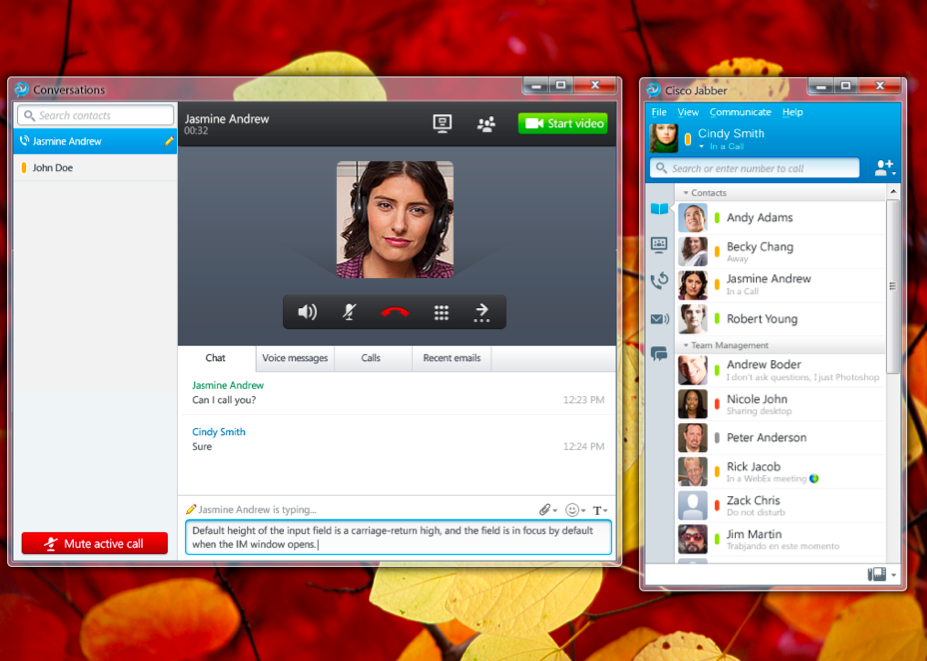This screenshot has width=927, height=661.
Task: Select contact Robert Young
Action: click(x=780, y=319)
